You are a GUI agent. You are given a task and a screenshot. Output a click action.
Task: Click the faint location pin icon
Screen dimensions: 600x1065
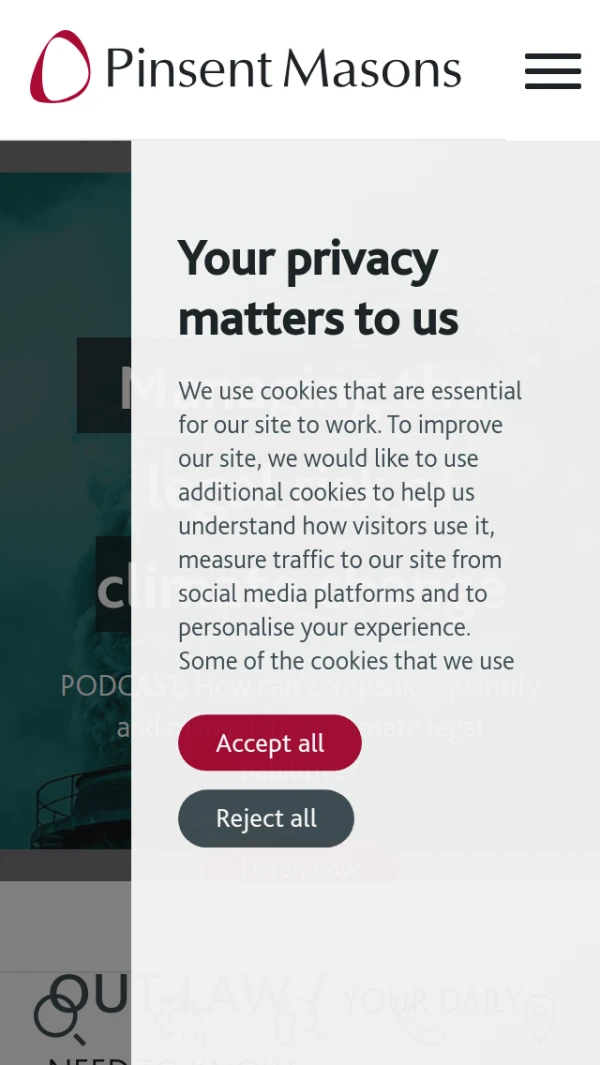[x=539, y=1017]
